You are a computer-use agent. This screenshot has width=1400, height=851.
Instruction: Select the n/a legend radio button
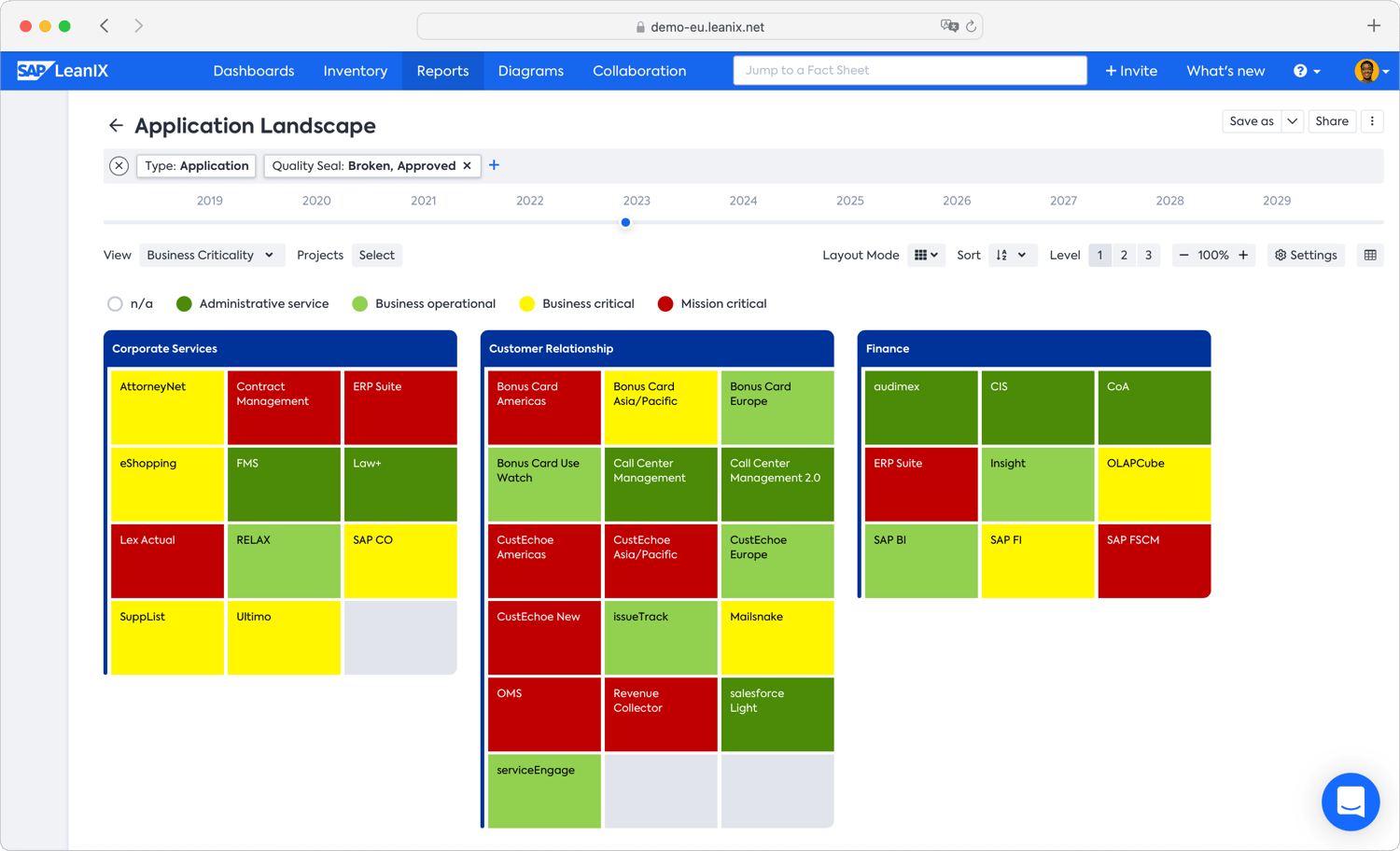[x=114, y=303]
